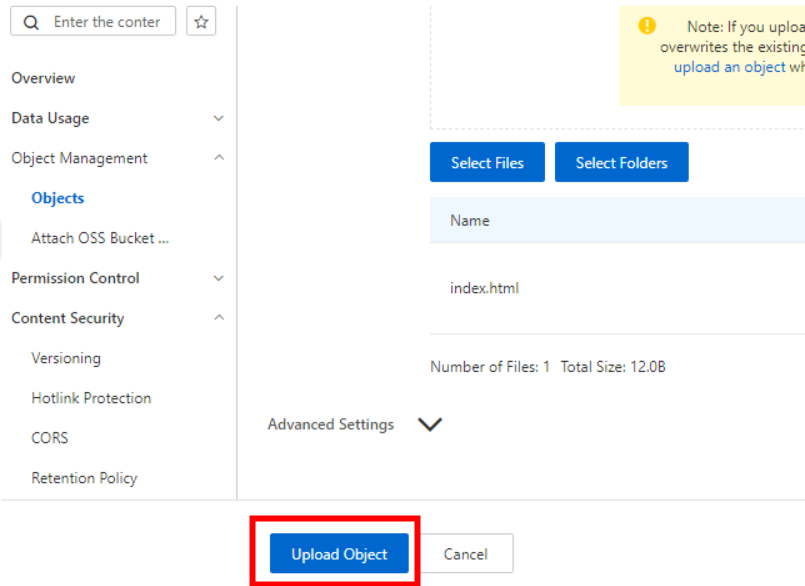805x586 pixels.
Task: Click the star favorites icon beside search
Action: click(x=200, y=21)
